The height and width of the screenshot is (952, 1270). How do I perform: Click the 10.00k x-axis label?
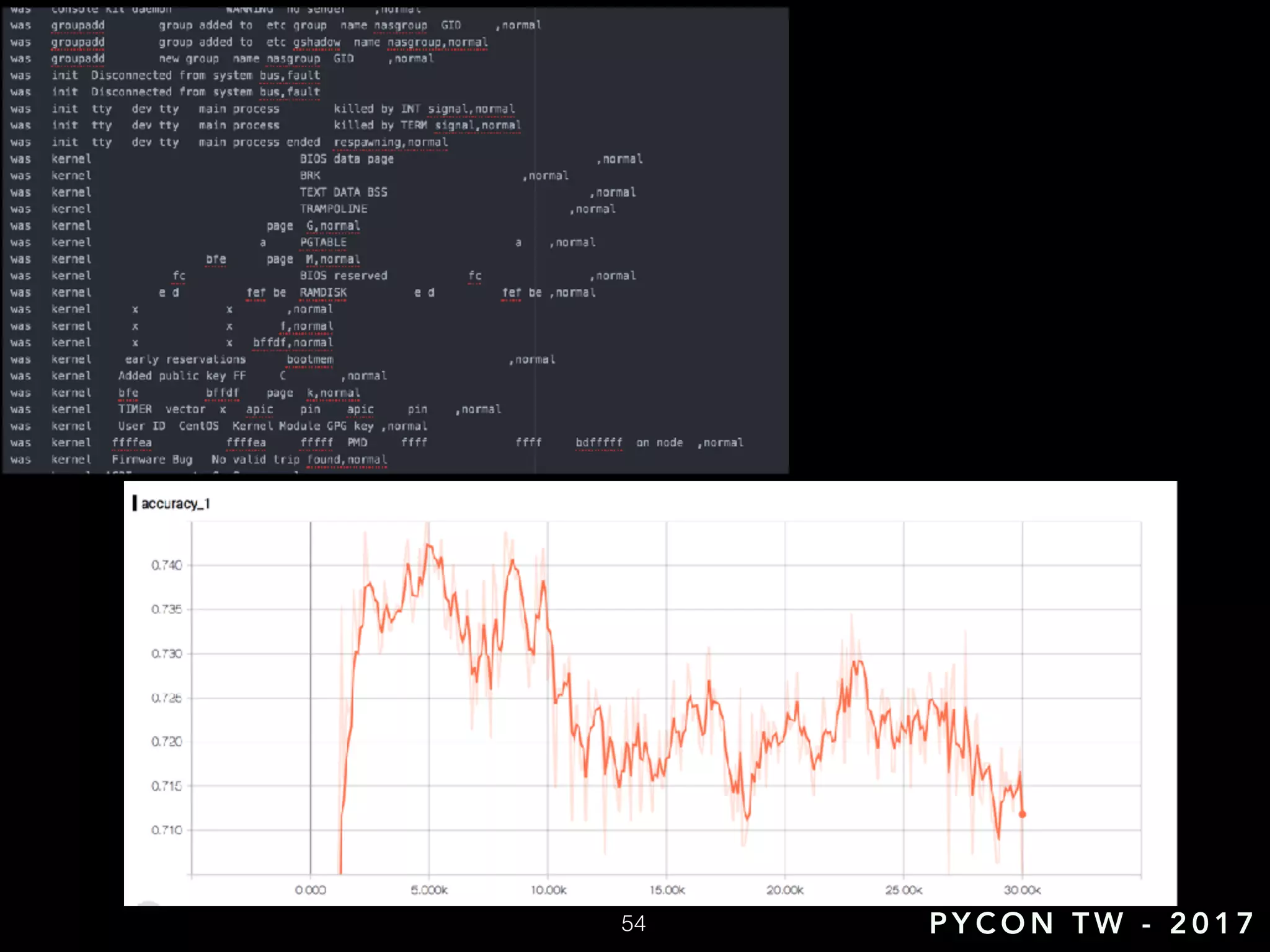pyautogui.click(x=548, y=890)
